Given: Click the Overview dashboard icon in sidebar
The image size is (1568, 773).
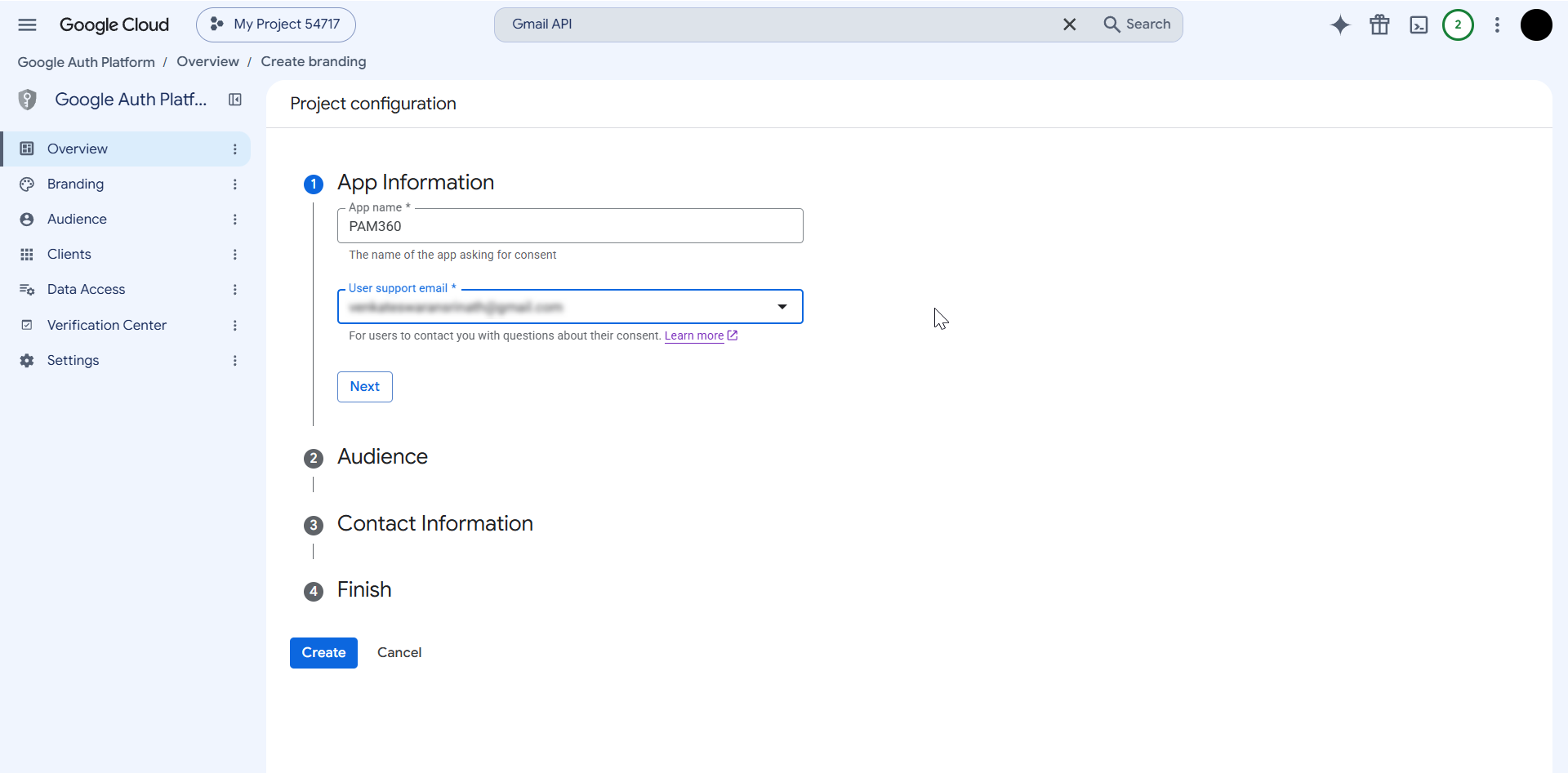Looking at the screenshot, I should (27, 149).
